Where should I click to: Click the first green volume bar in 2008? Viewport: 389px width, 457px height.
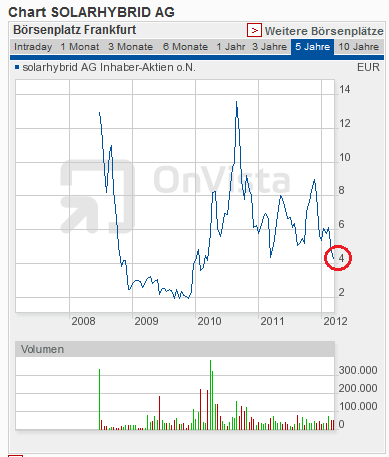[99, 399]
